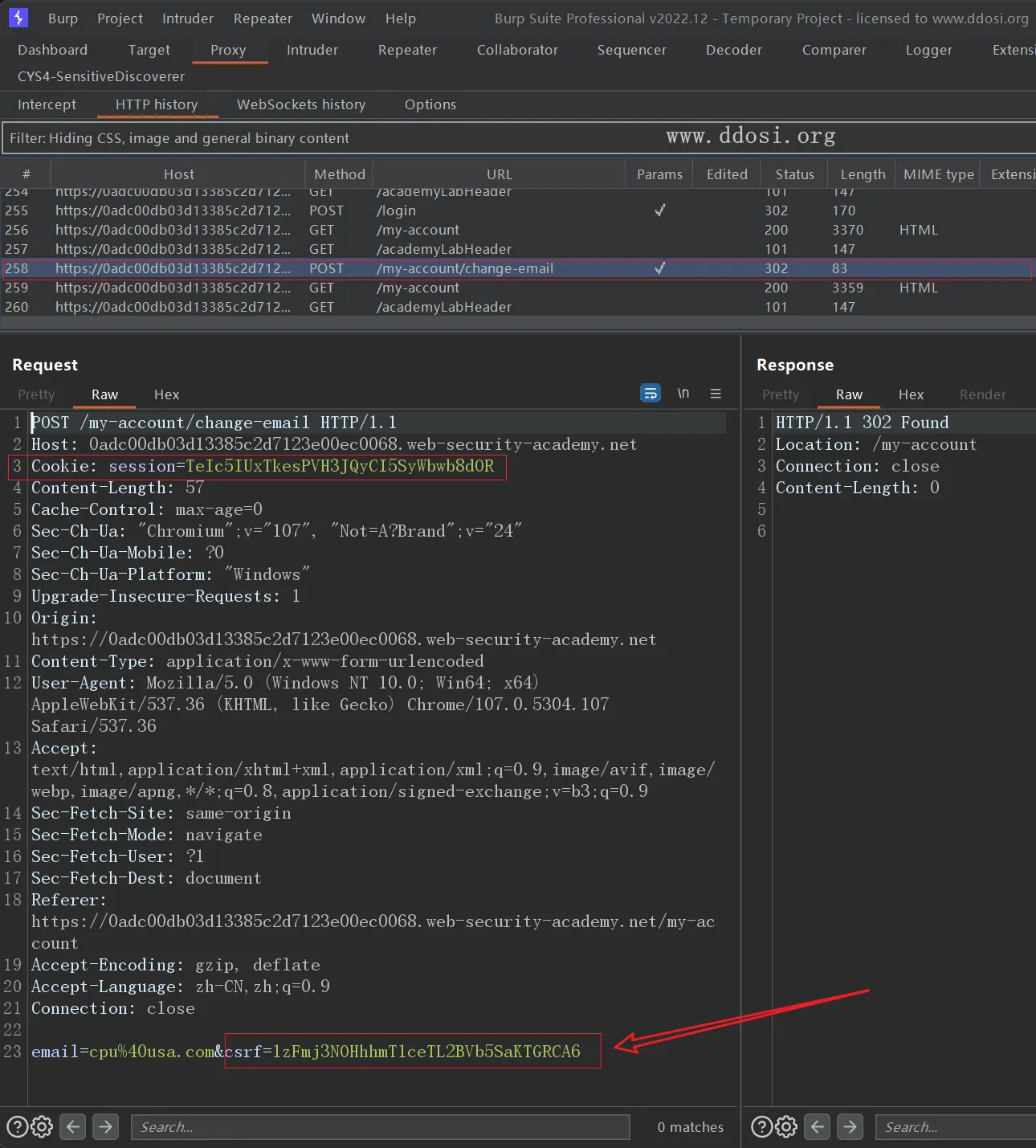Select the Hex view in Request panel

[x=166, y=394]
